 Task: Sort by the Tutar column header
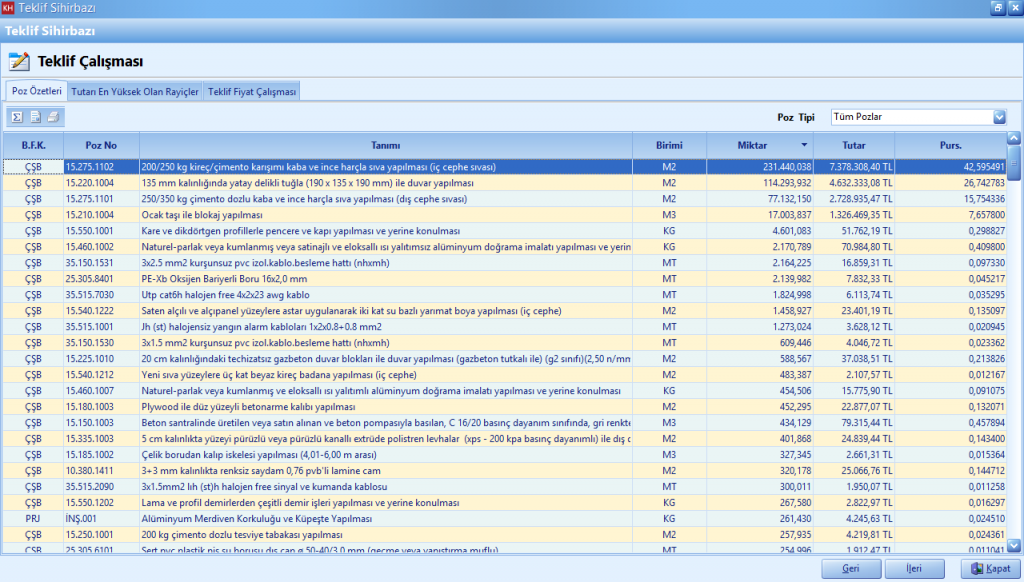pos(852,145)
